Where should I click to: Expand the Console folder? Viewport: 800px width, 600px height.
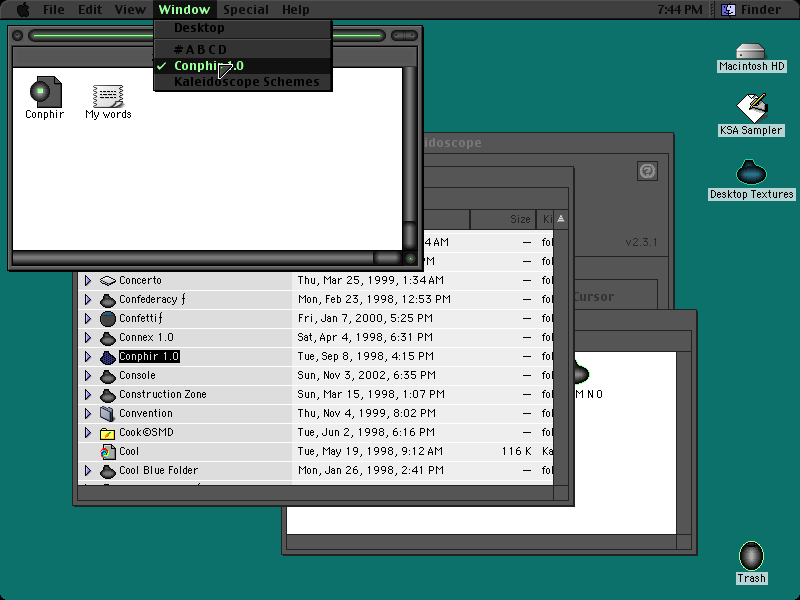click(88, 376)
